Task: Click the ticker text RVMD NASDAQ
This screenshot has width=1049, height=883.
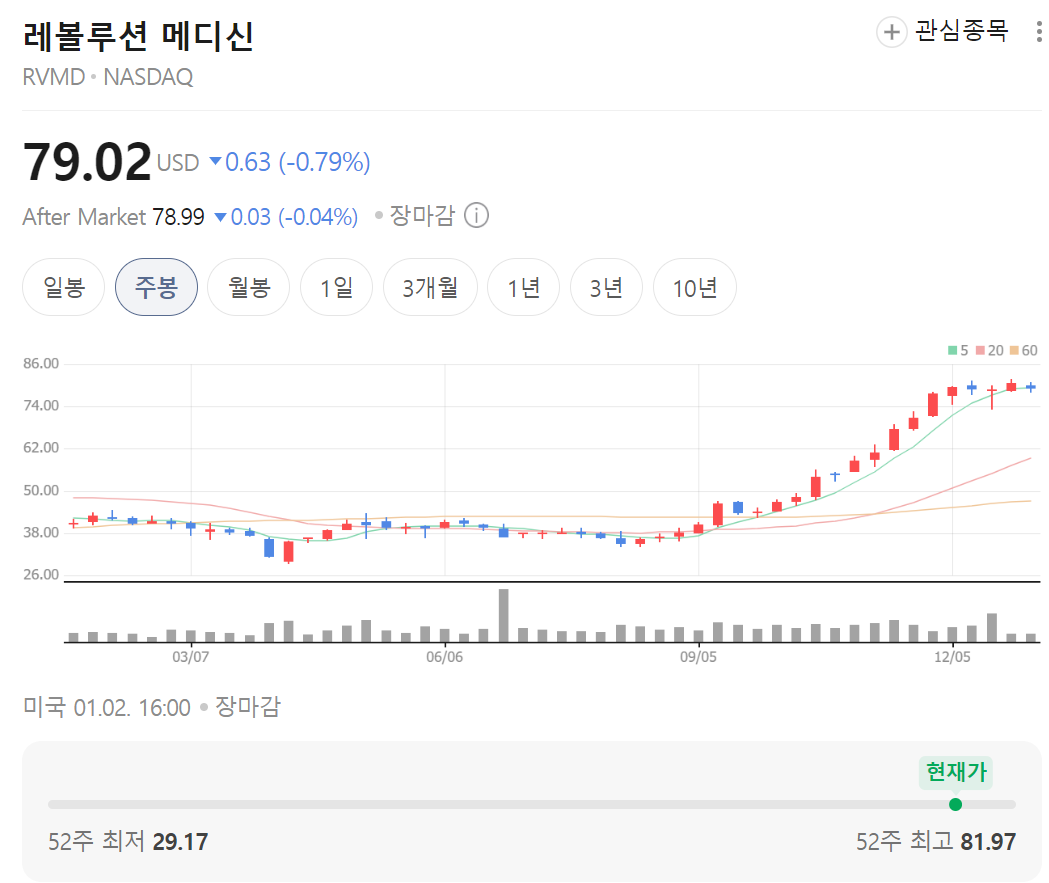Action: pos(108,78)
